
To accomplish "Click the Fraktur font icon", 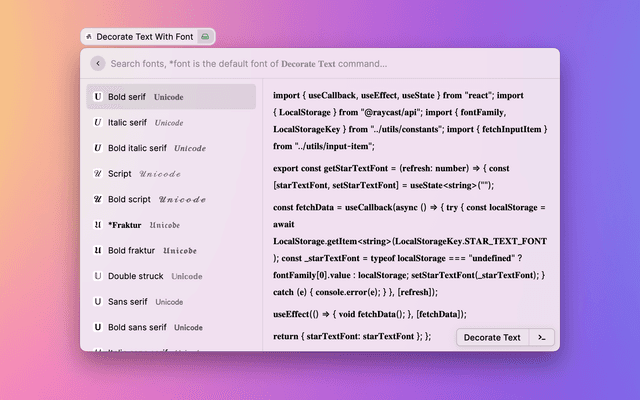I will (97, 224).
